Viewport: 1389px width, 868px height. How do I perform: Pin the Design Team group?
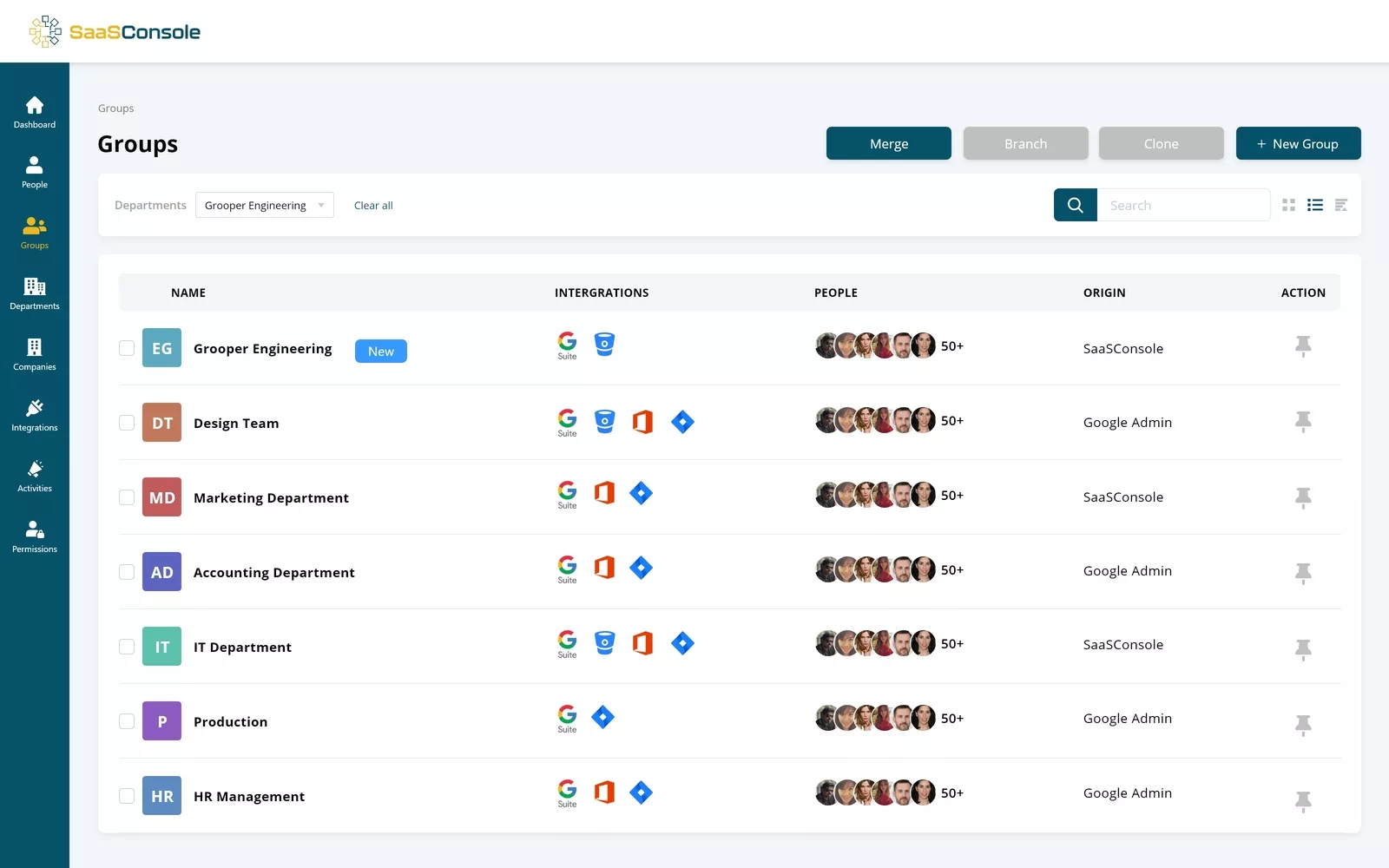click(x=1302, y=422)
